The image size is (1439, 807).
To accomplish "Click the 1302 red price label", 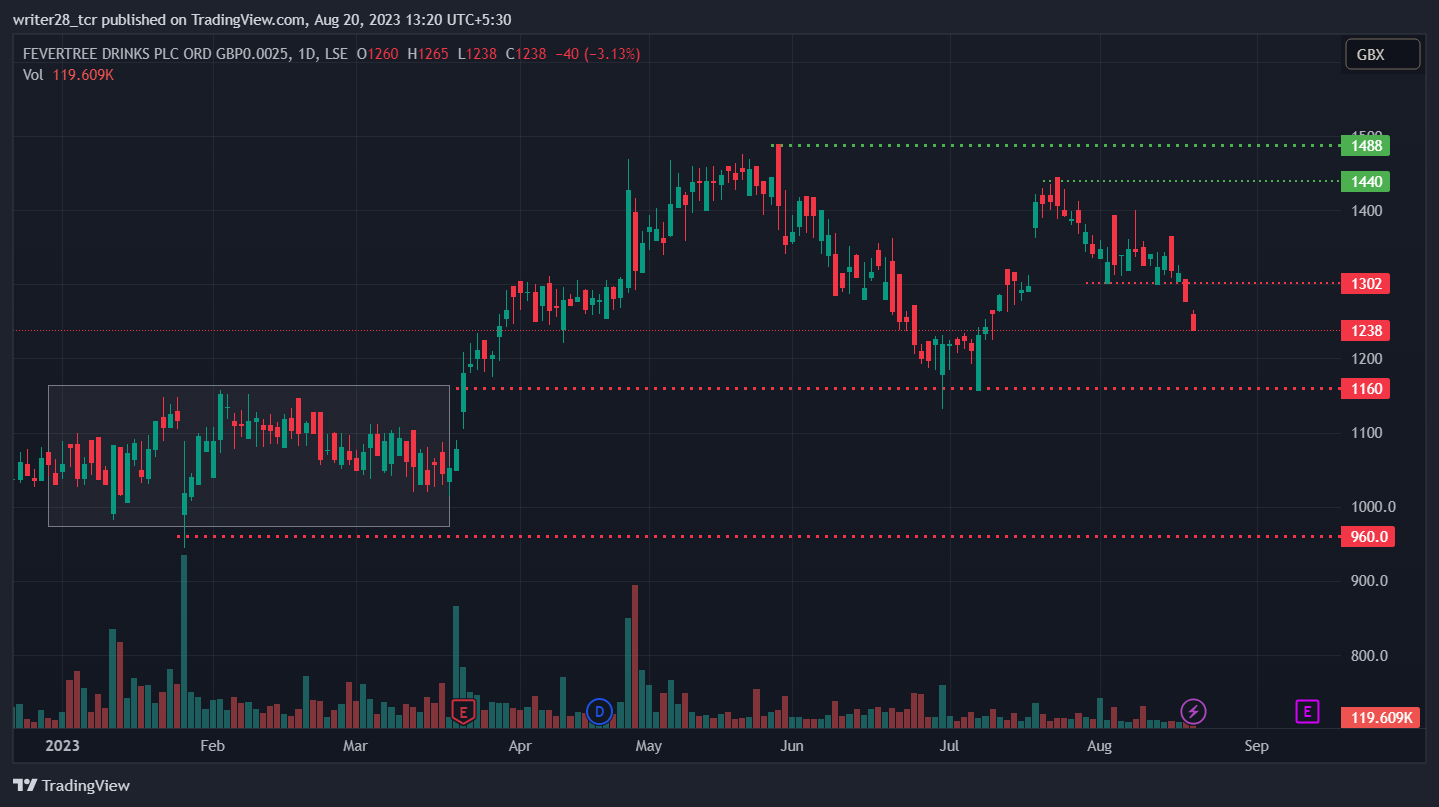I will [x=1366, y=284].
